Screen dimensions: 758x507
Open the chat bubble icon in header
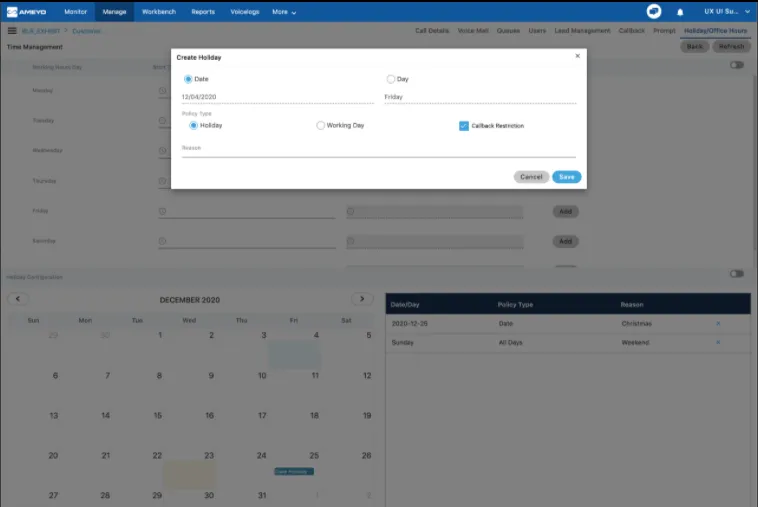(x=654, y=11)
